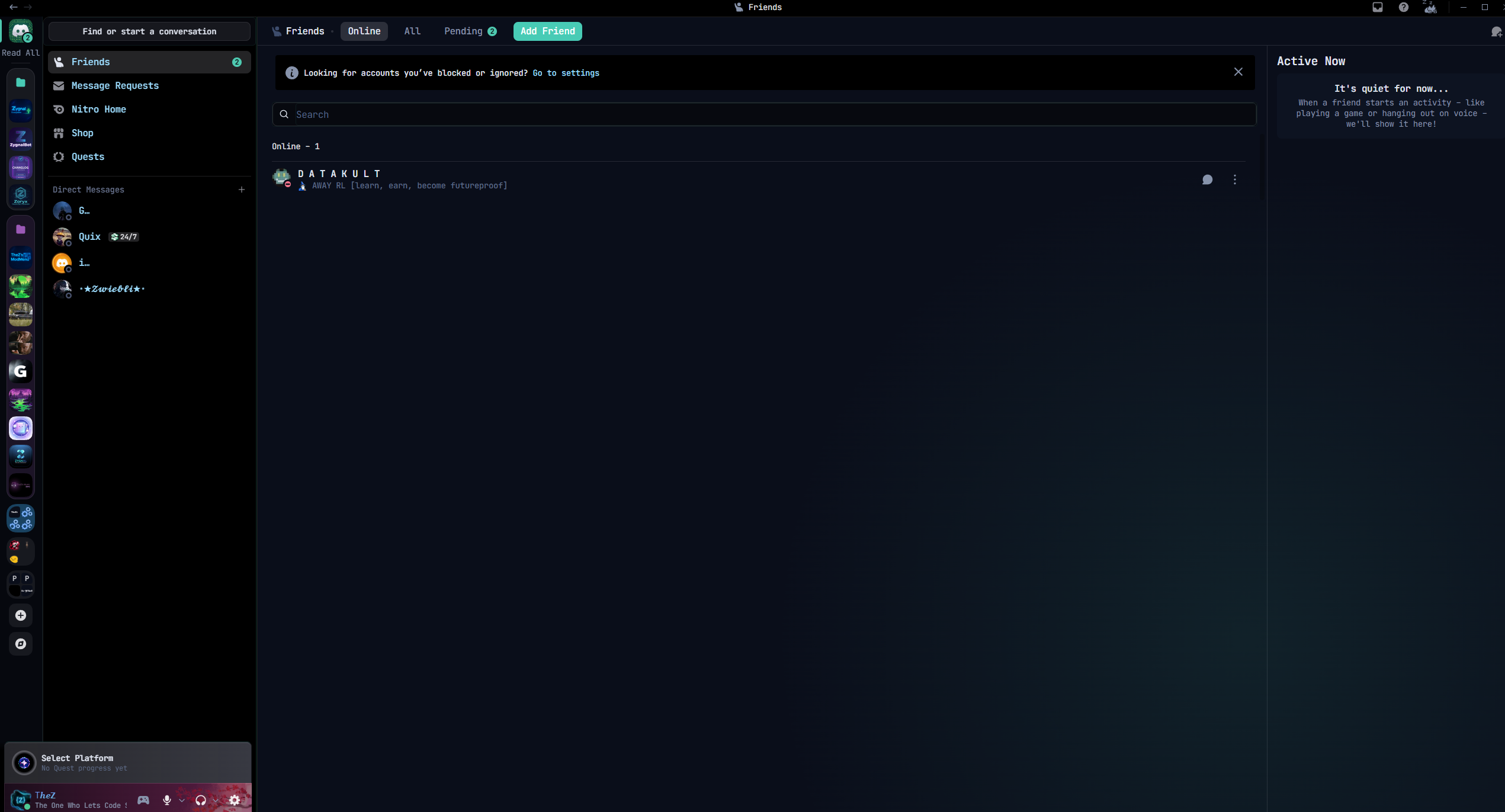This screenshot has height=812, width=1505.
Task: Open the white G server icon
Action: (x=21, y=371)
